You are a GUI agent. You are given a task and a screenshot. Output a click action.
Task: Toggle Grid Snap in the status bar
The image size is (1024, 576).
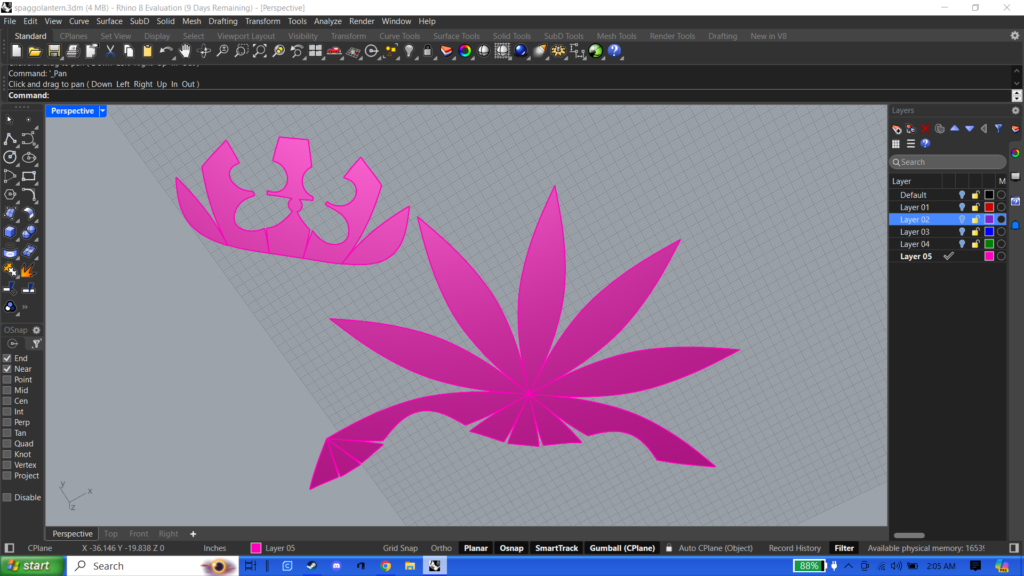click(x=400, y=548)
